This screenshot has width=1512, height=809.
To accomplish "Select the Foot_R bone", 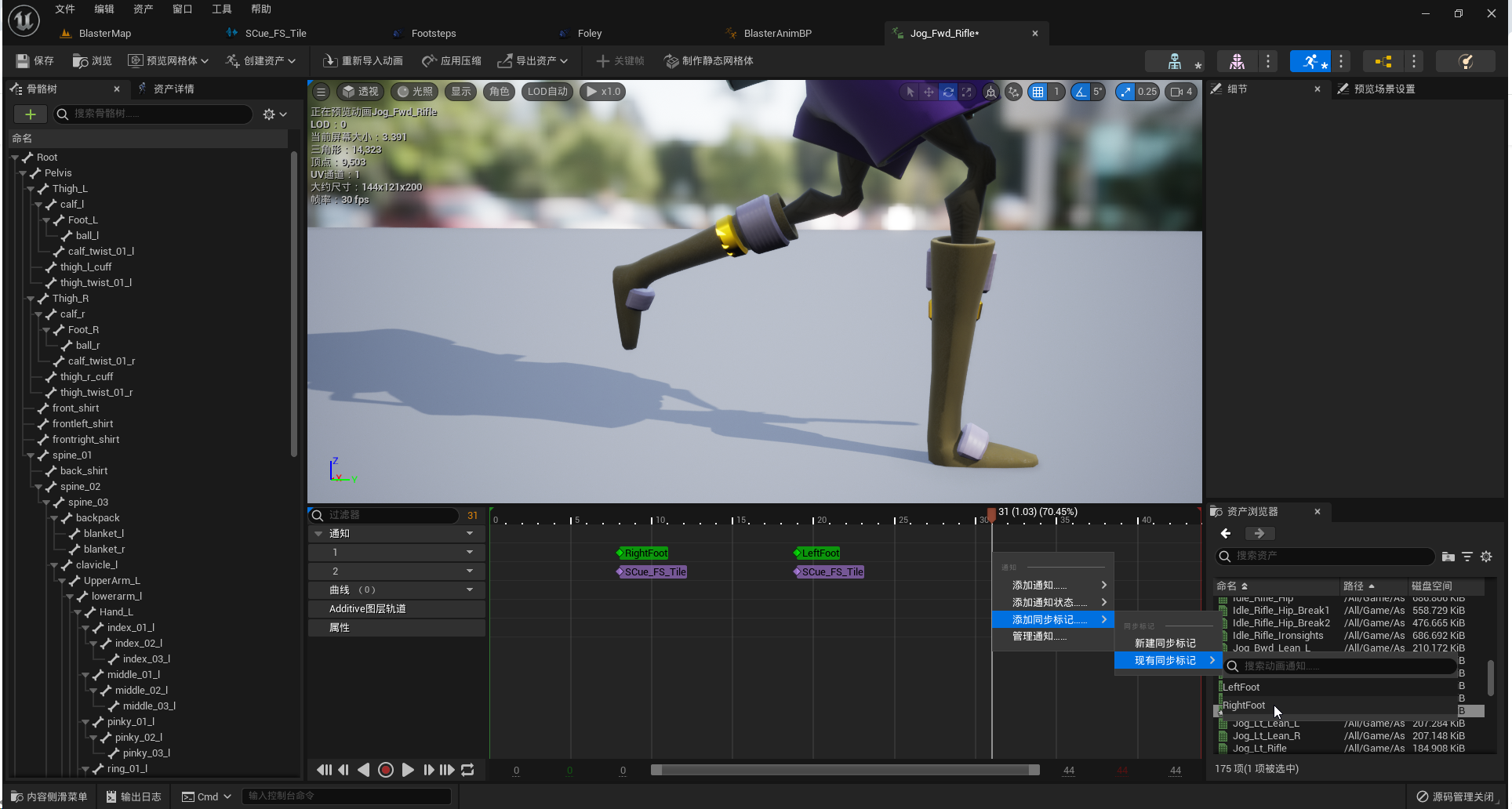I will coord(83,330).
